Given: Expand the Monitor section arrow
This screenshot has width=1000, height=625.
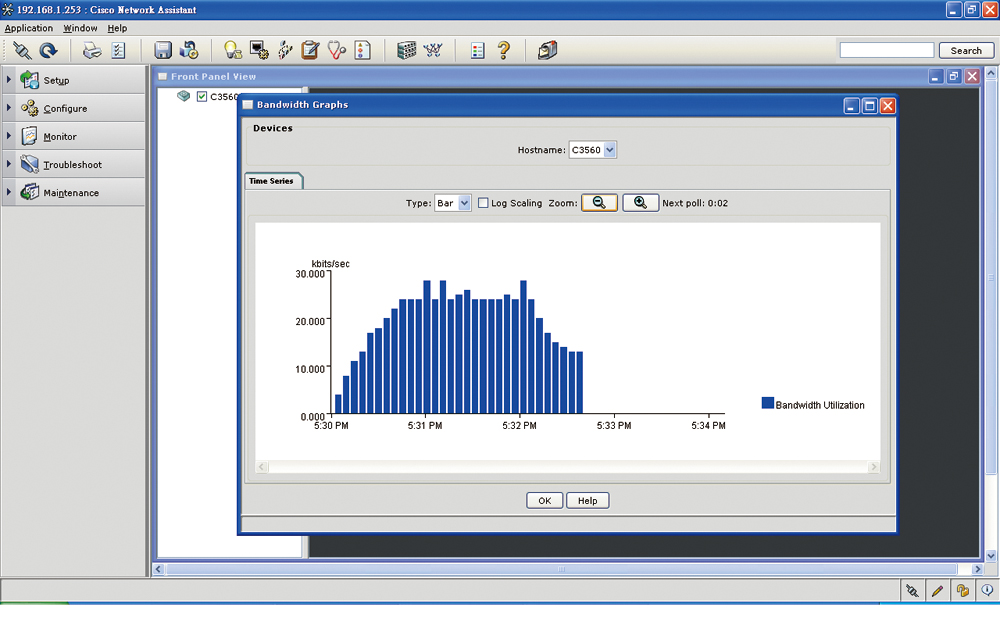Looking at the screenshot, I should pyautogui.click(x=9, y=136).
